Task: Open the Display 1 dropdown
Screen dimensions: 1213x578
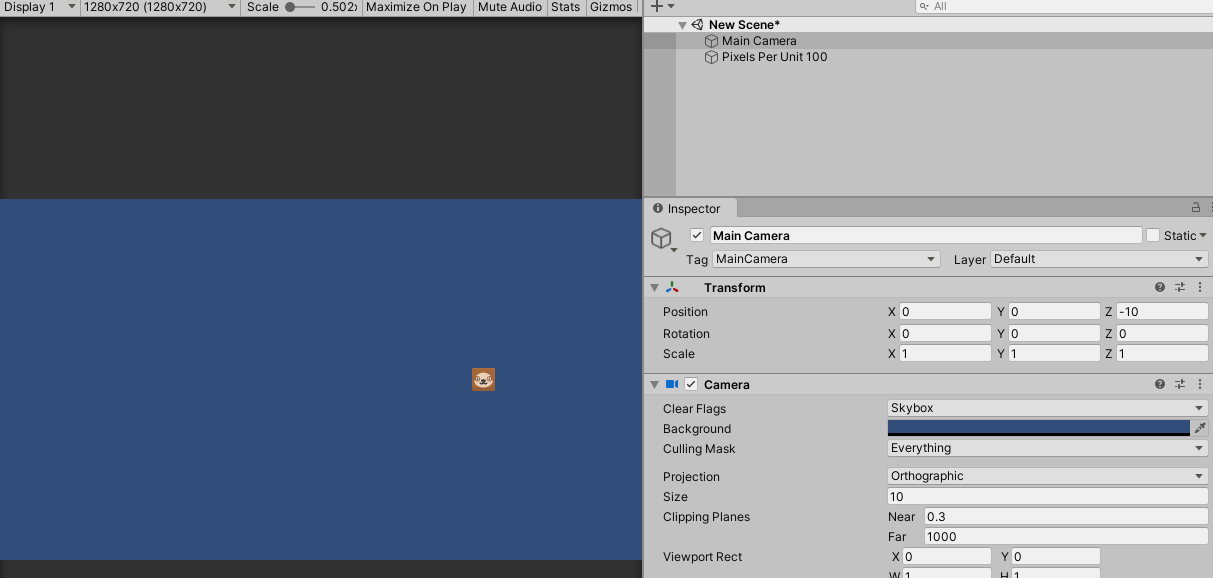Action: point(40,7)
